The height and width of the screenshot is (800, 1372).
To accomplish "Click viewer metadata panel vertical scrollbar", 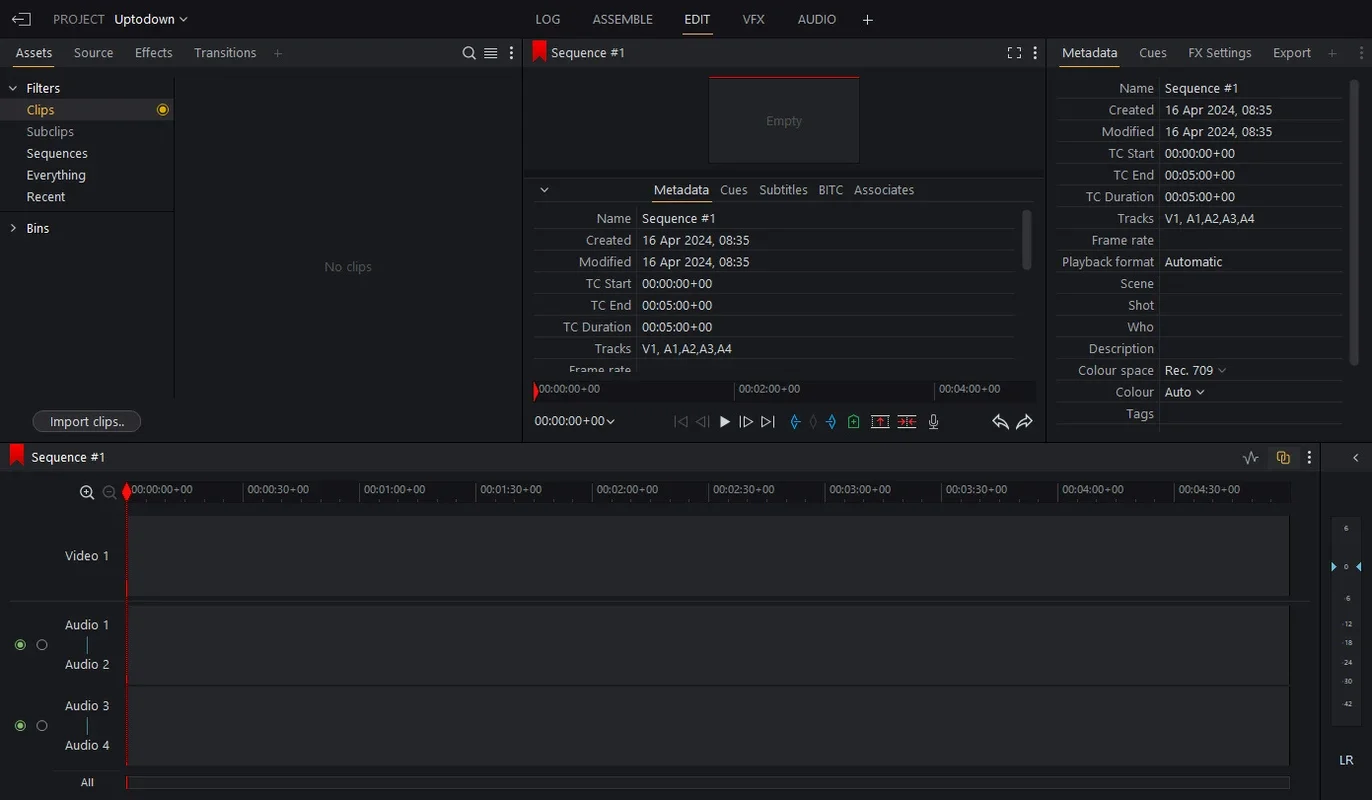I will click(1027, 239).
